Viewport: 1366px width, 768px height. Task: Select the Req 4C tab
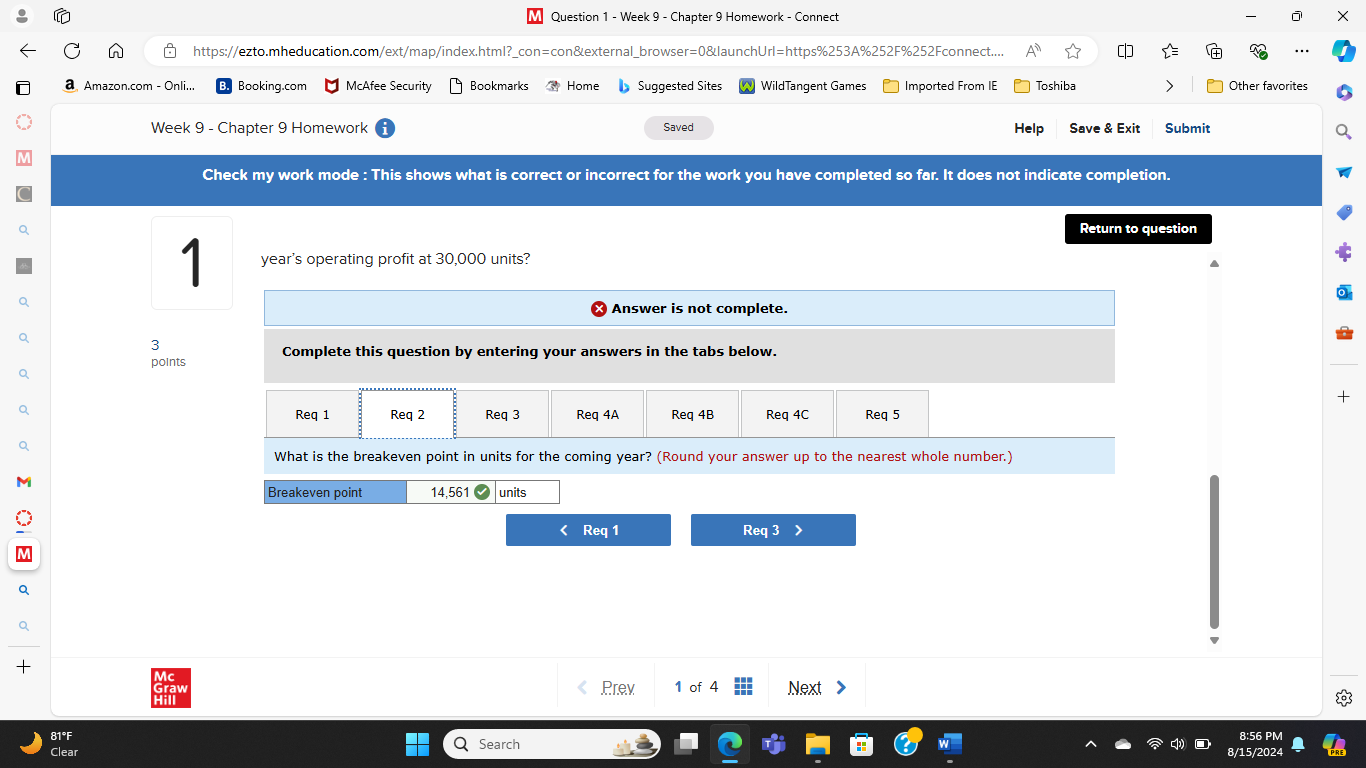[788, 414]
